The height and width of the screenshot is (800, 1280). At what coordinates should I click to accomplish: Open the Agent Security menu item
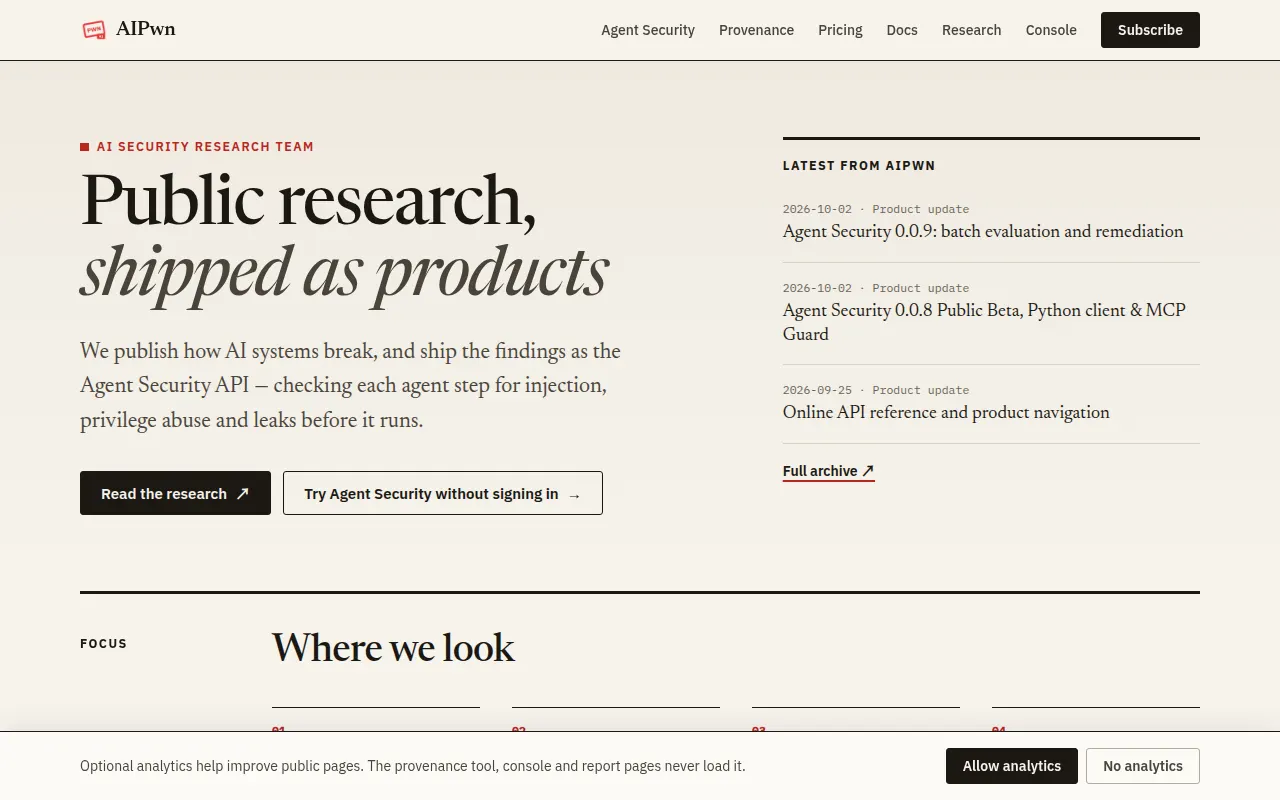(x=648, y=30)
